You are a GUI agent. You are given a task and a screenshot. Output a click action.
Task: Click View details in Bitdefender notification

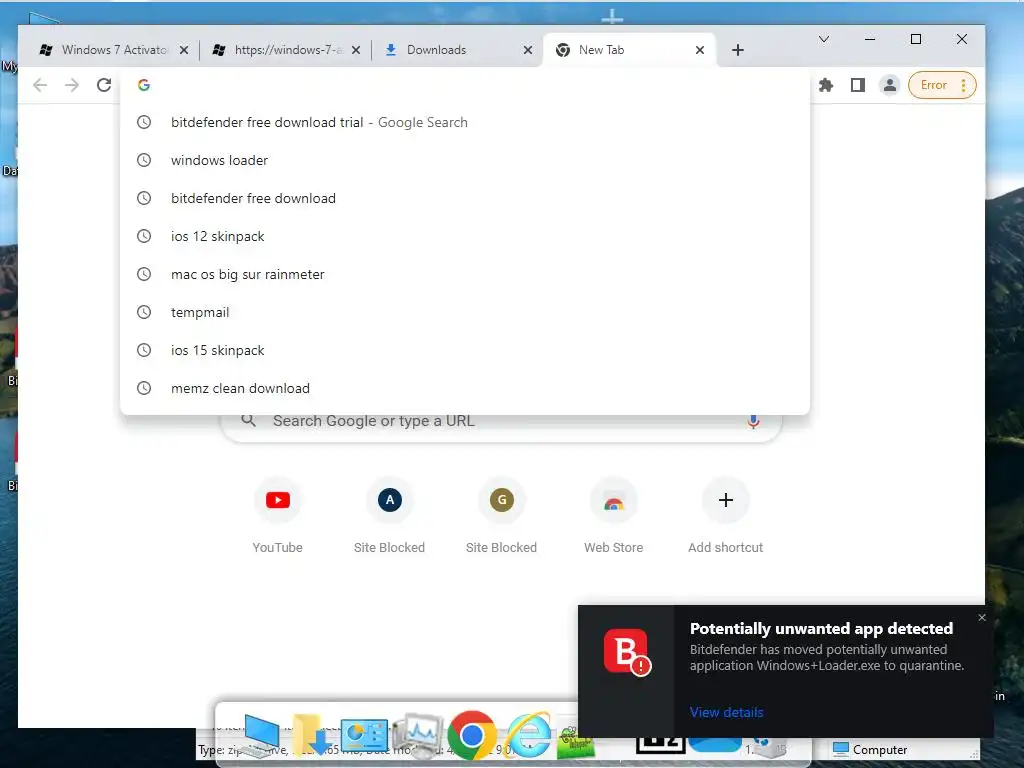(x=726, y=712)
